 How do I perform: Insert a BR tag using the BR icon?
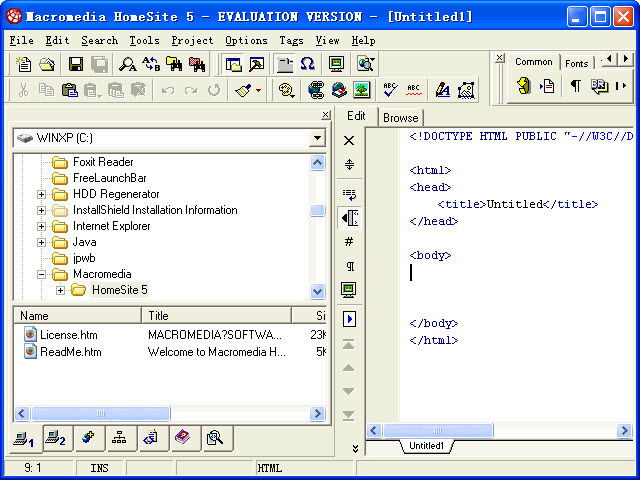click(599, 86)
